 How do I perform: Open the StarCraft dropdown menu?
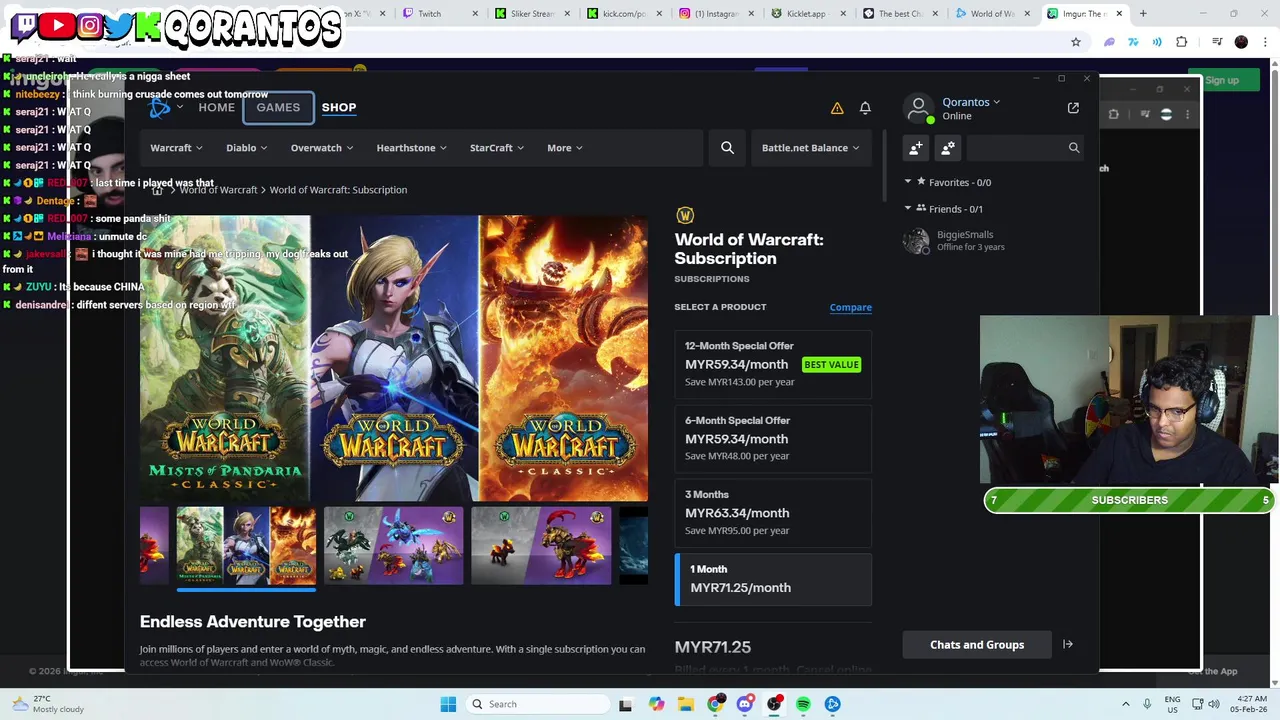coord(497,148)
